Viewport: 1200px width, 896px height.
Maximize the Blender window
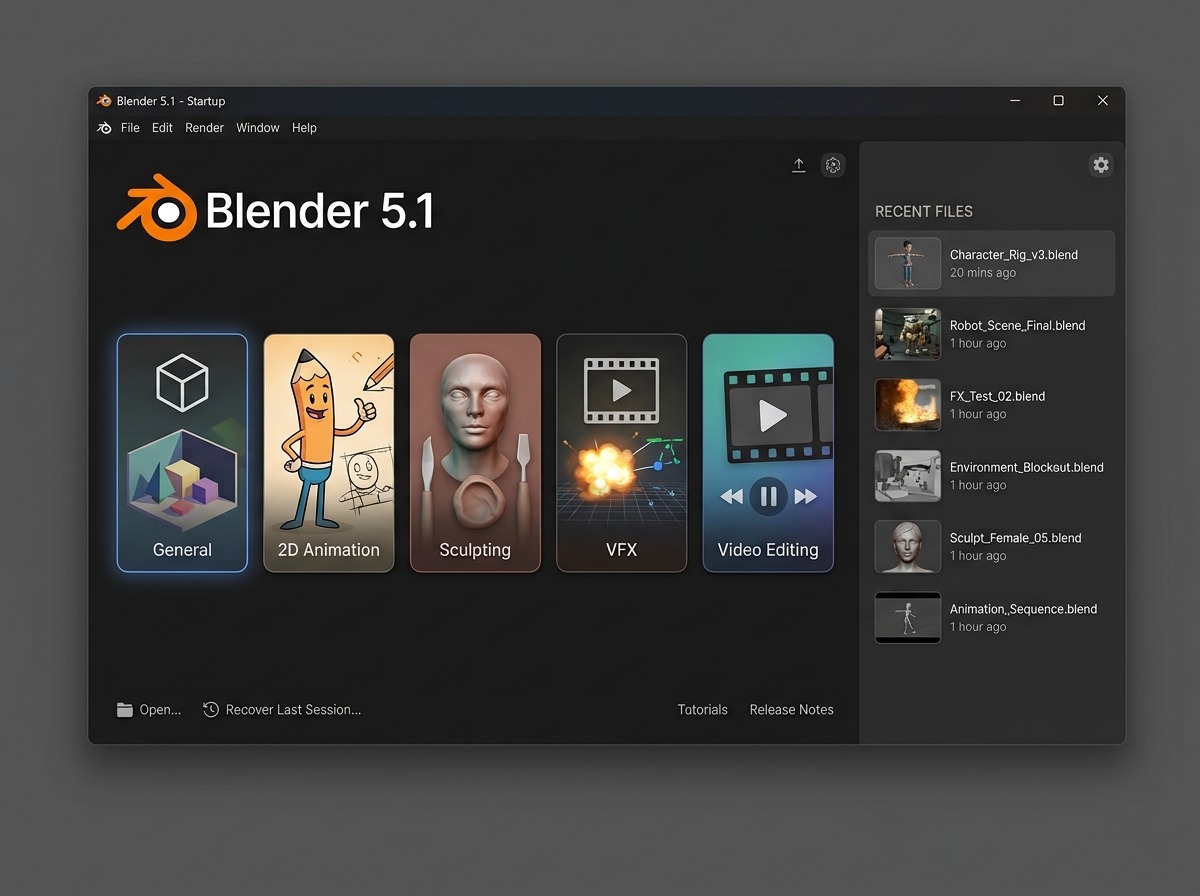(x=1058, y=101)
